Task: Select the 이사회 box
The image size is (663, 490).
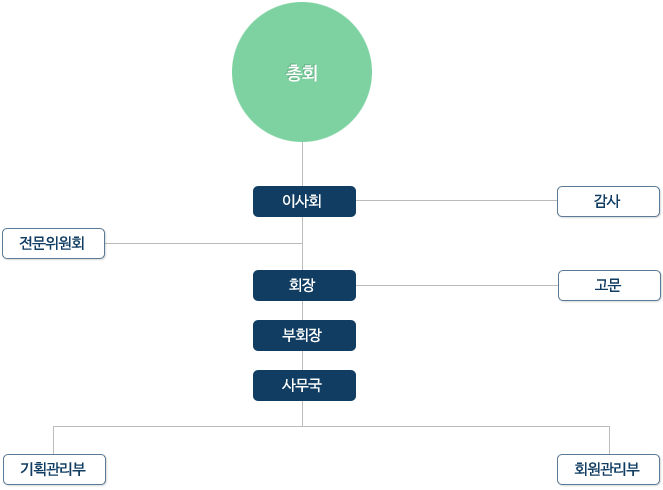Action: click(x=304, y=201)
